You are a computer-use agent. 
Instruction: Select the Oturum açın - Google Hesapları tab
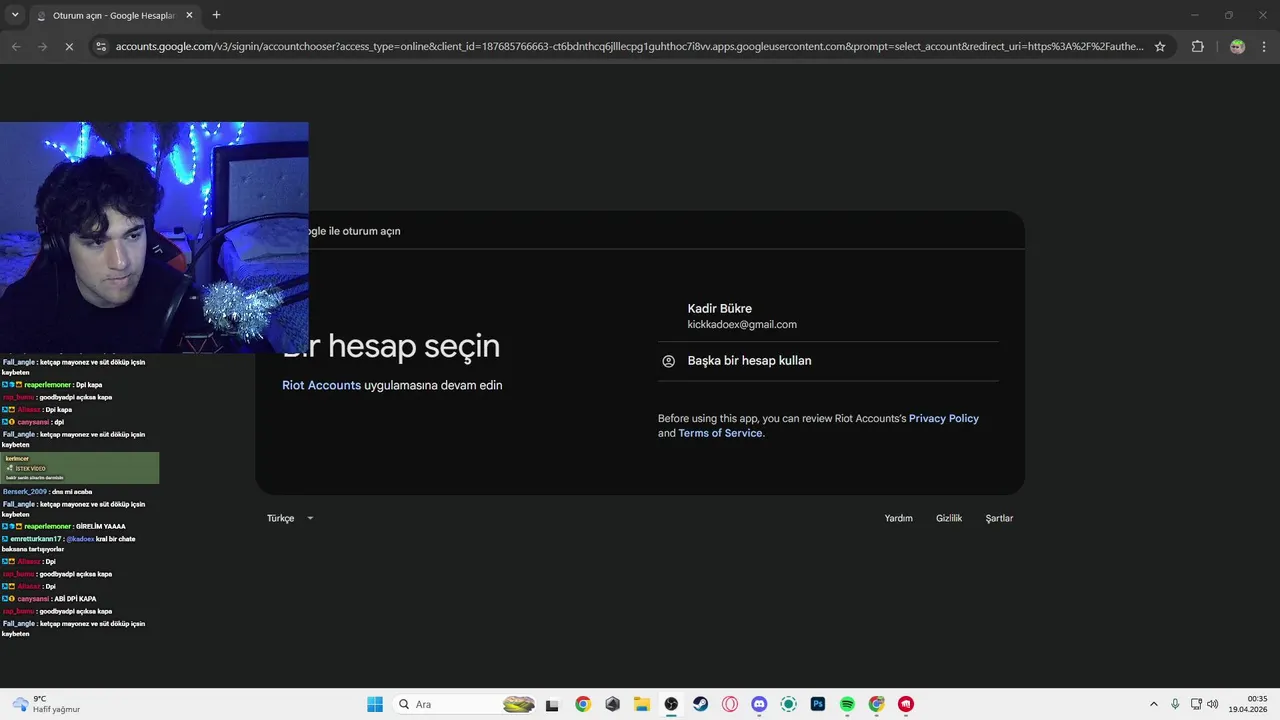(113, 15)
